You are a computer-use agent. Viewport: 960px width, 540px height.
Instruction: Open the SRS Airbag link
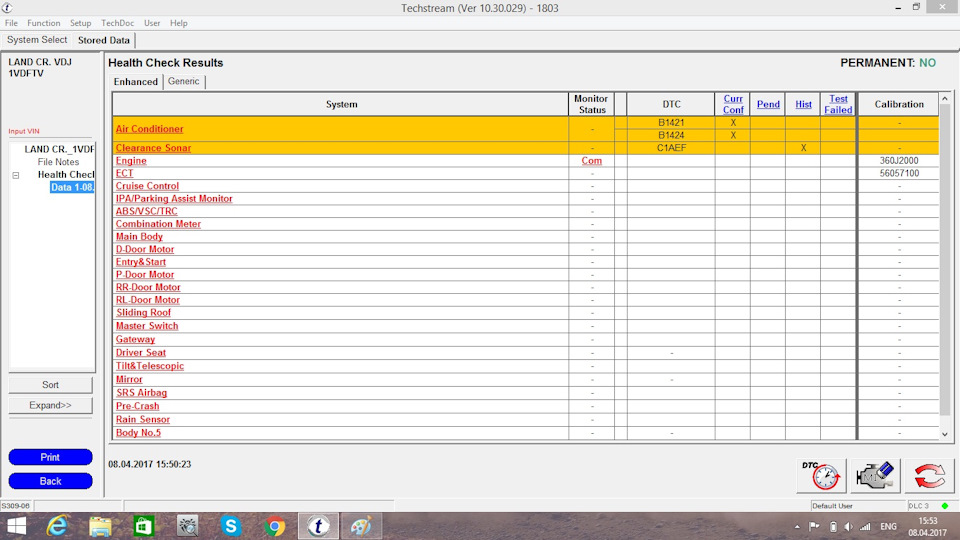141,392
